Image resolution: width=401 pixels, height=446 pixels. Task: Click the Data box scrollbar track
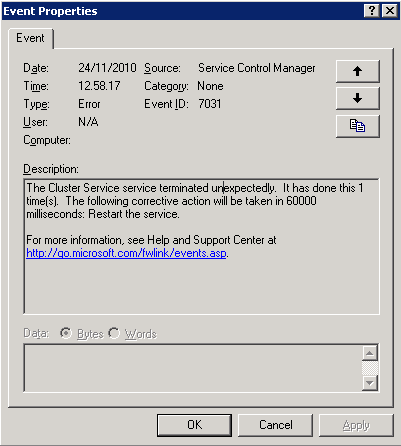coord(370,368)
